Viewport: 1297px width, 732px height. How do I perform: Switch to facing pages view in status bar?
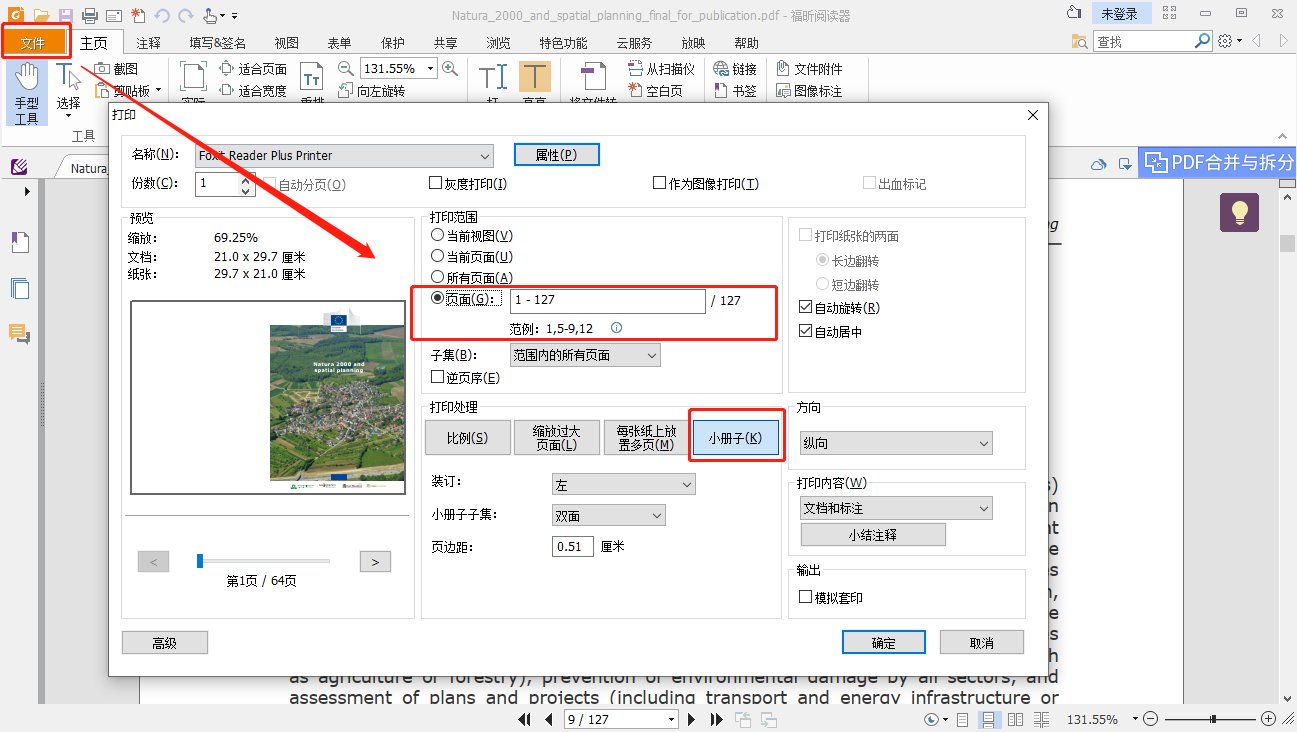(1016, 719)
